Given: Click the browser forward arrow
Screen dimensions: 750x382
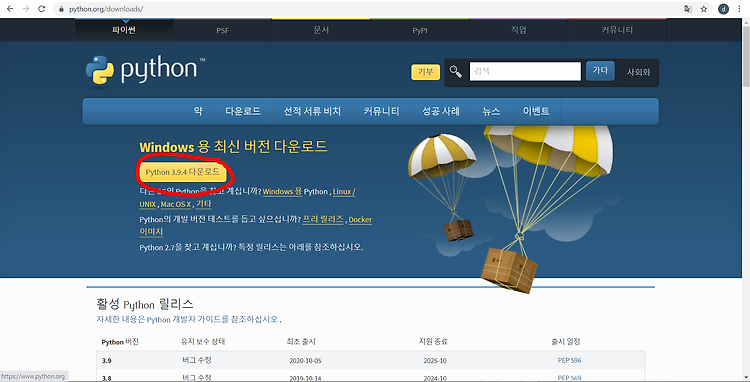Looking at the screenshot, I should (26, 9).
